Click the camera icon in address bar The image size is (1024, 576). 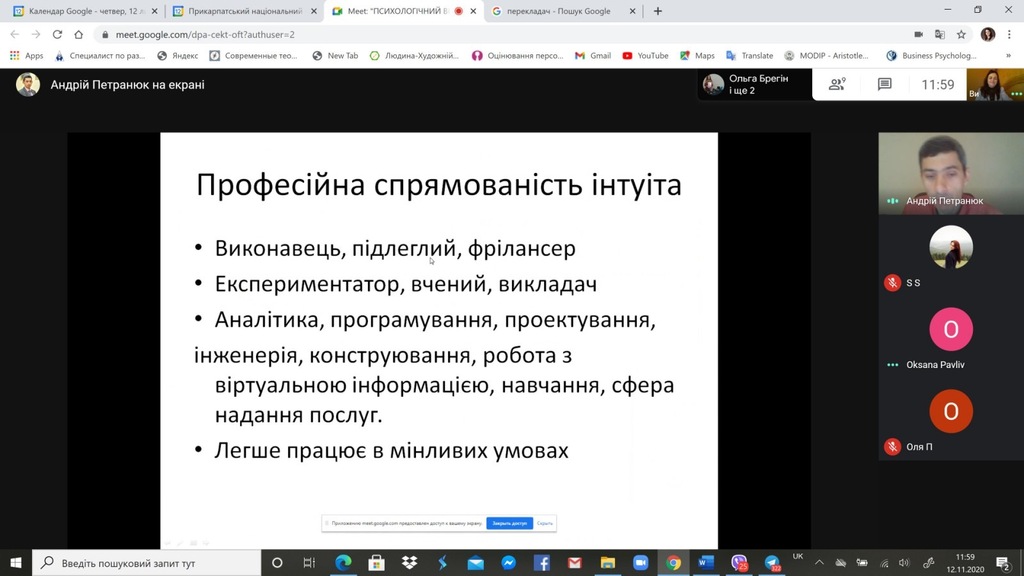pyautogui.click(x=918, y=34)
